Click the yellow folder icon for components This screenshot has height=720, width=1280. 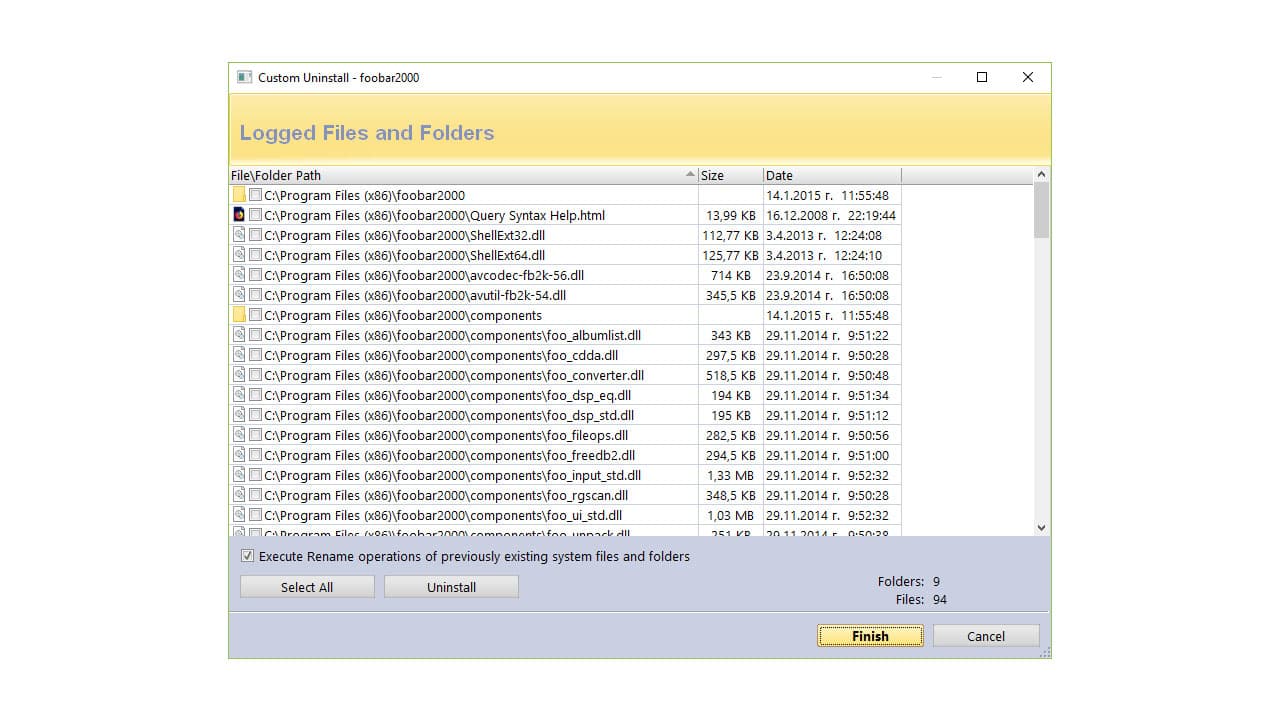tap(238, 315)
